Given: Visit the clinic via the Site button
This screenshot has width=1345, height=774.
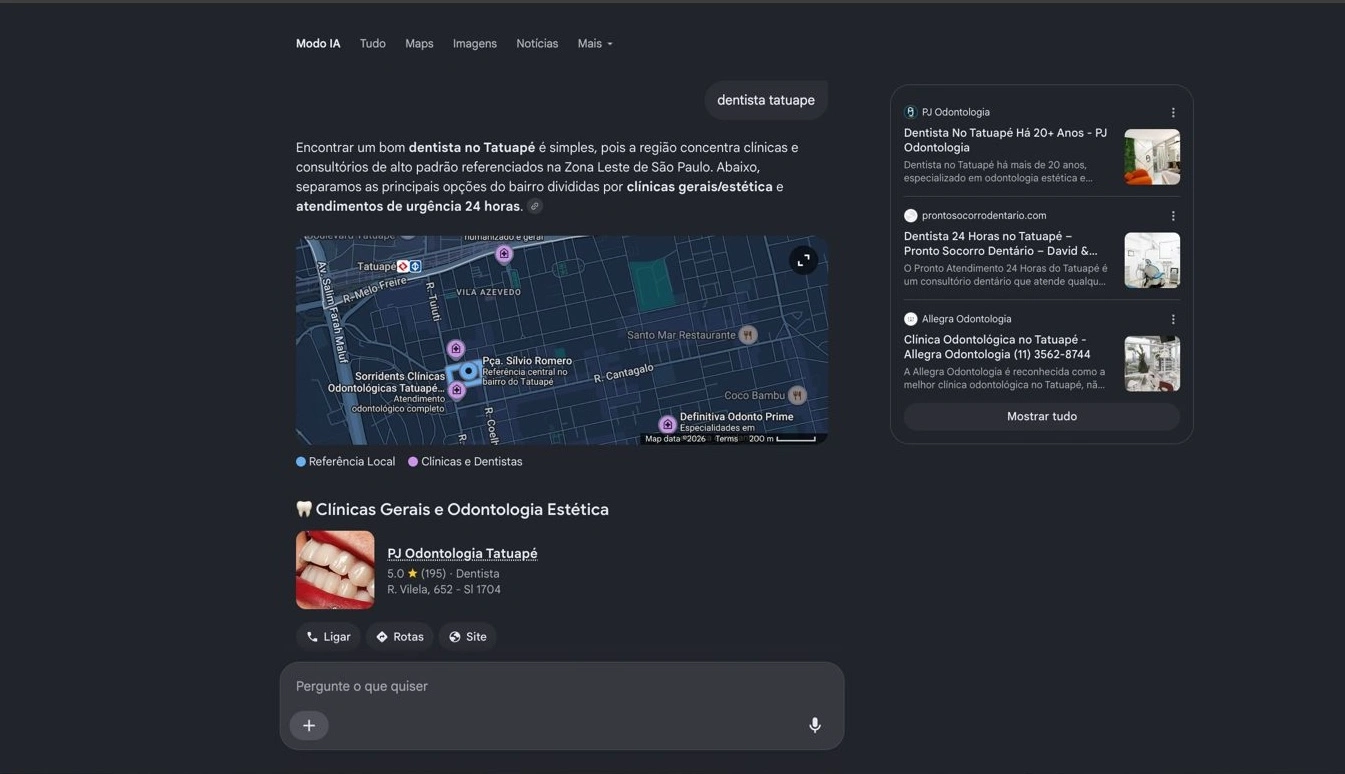Looking at the screenshot, I should pyautogui.click(x=467, y=637).
